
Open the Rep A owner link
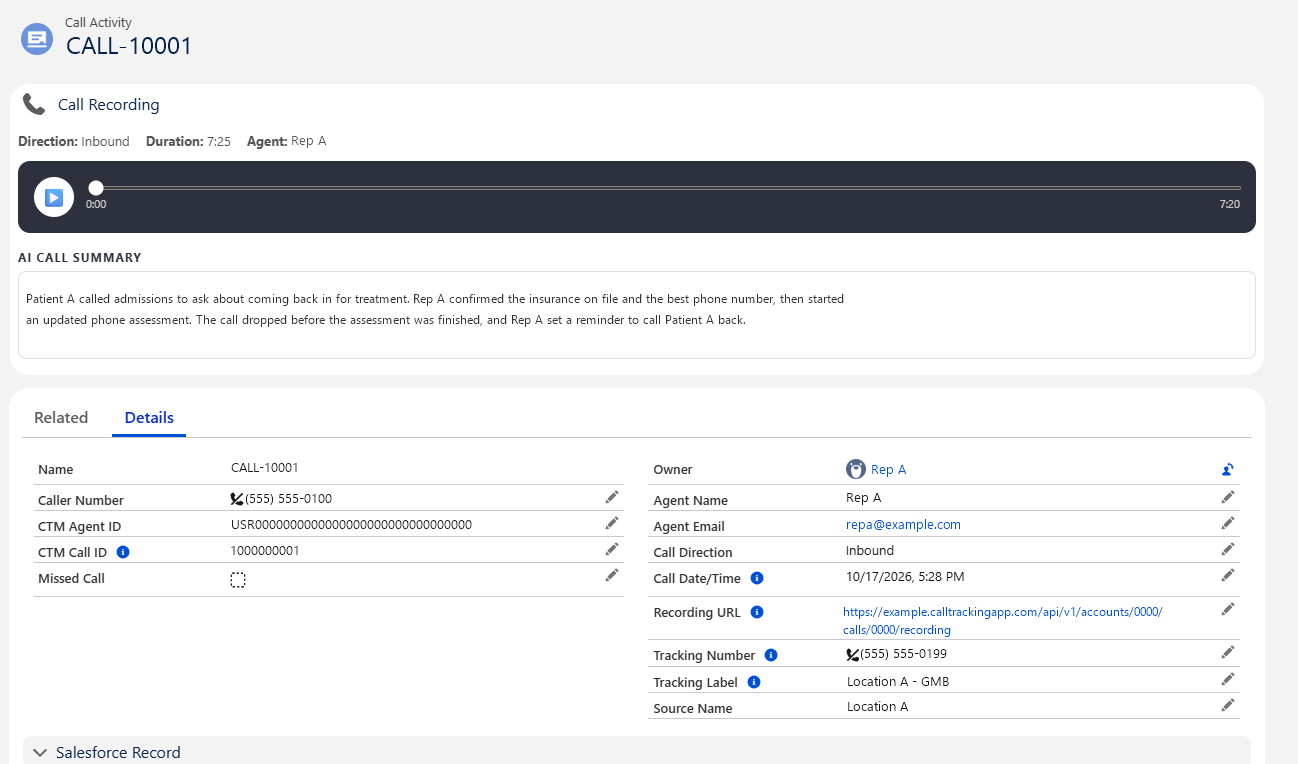pyautogui.click(x=889, y=470)
